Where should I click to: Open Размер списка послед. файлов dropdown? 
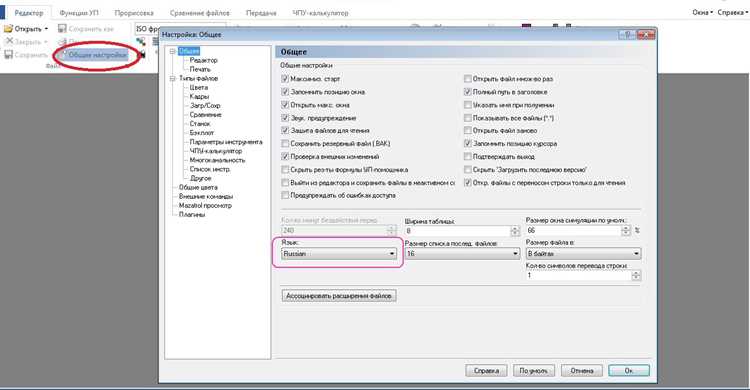click(462, 254)
